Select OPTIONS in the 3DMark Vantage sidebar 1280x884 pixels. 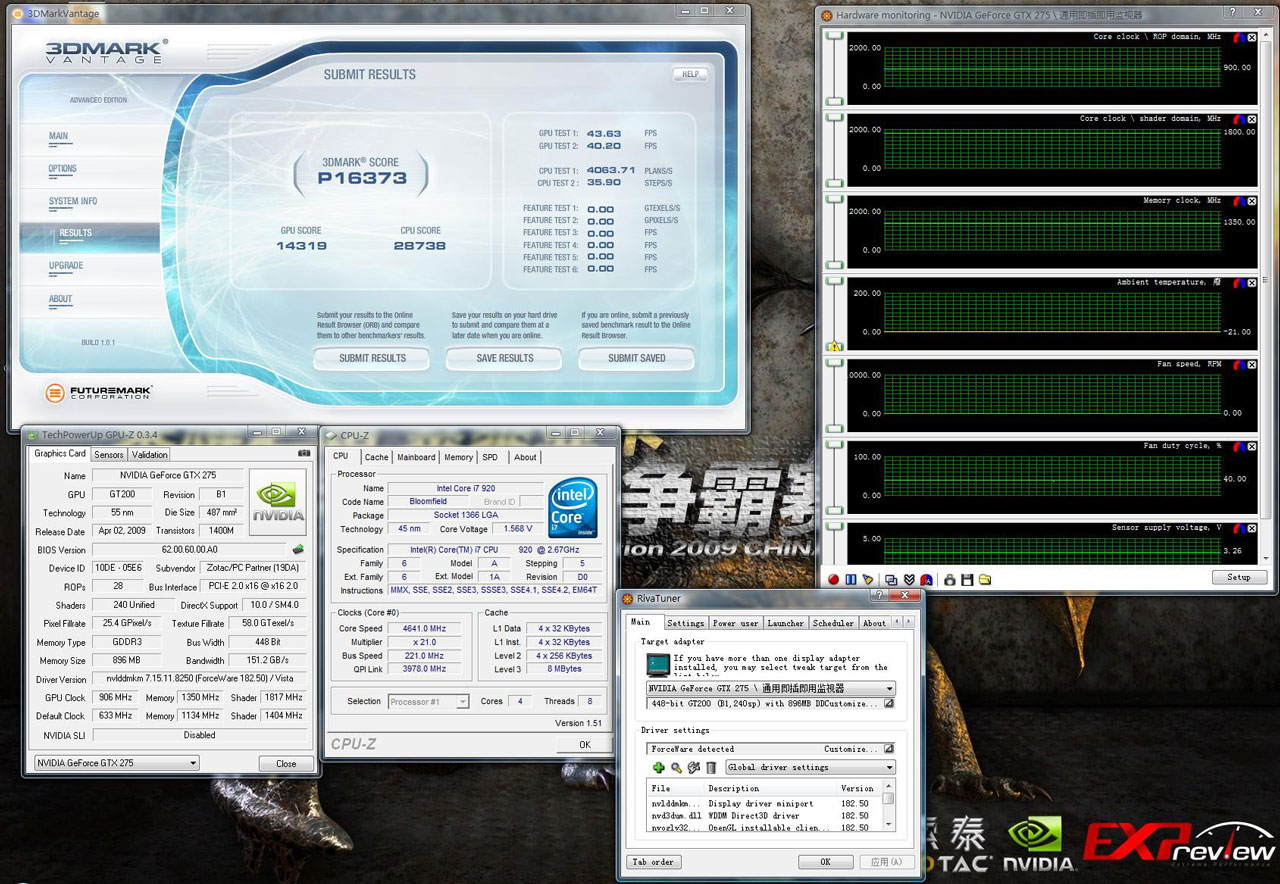coord(63,169)
